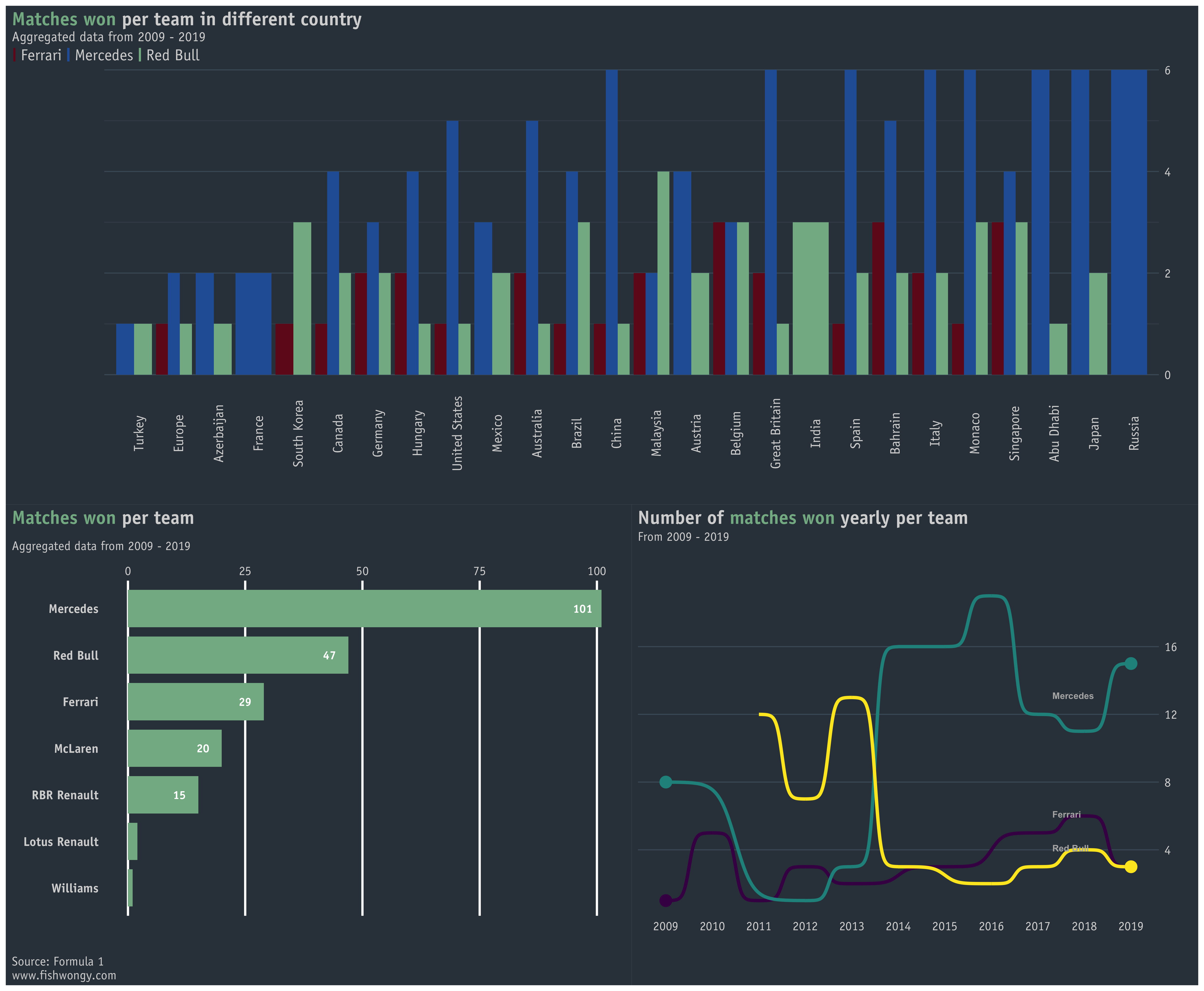Click the 2016 year tick label

coord(991,926)
